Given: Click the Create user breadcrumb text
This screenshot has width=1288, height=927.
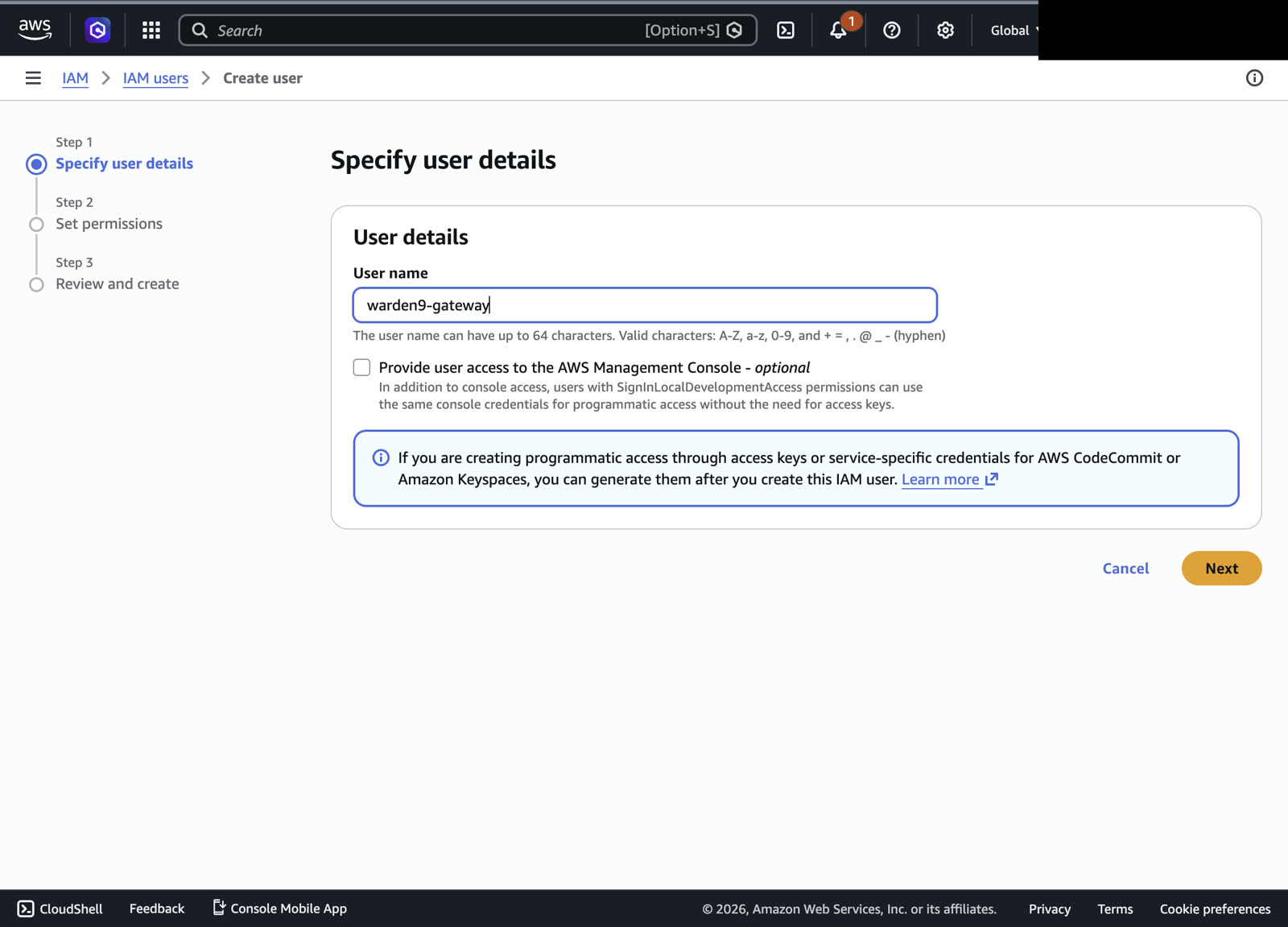Looking at the screenshot, I should 262,78.
